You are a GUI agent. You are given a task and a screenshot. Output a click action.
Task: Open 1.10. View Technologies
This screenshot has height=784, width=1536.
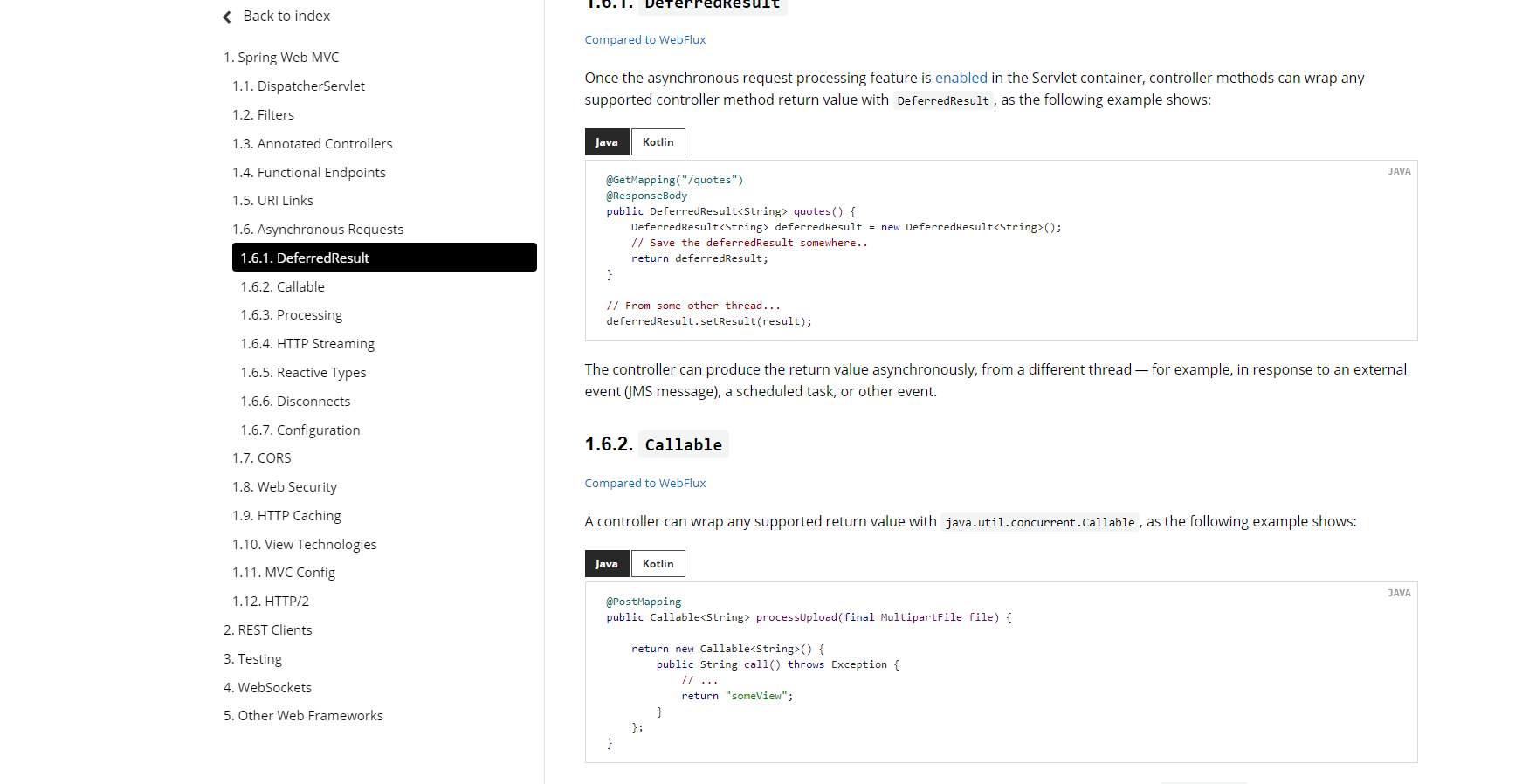(x=305, y=545)
